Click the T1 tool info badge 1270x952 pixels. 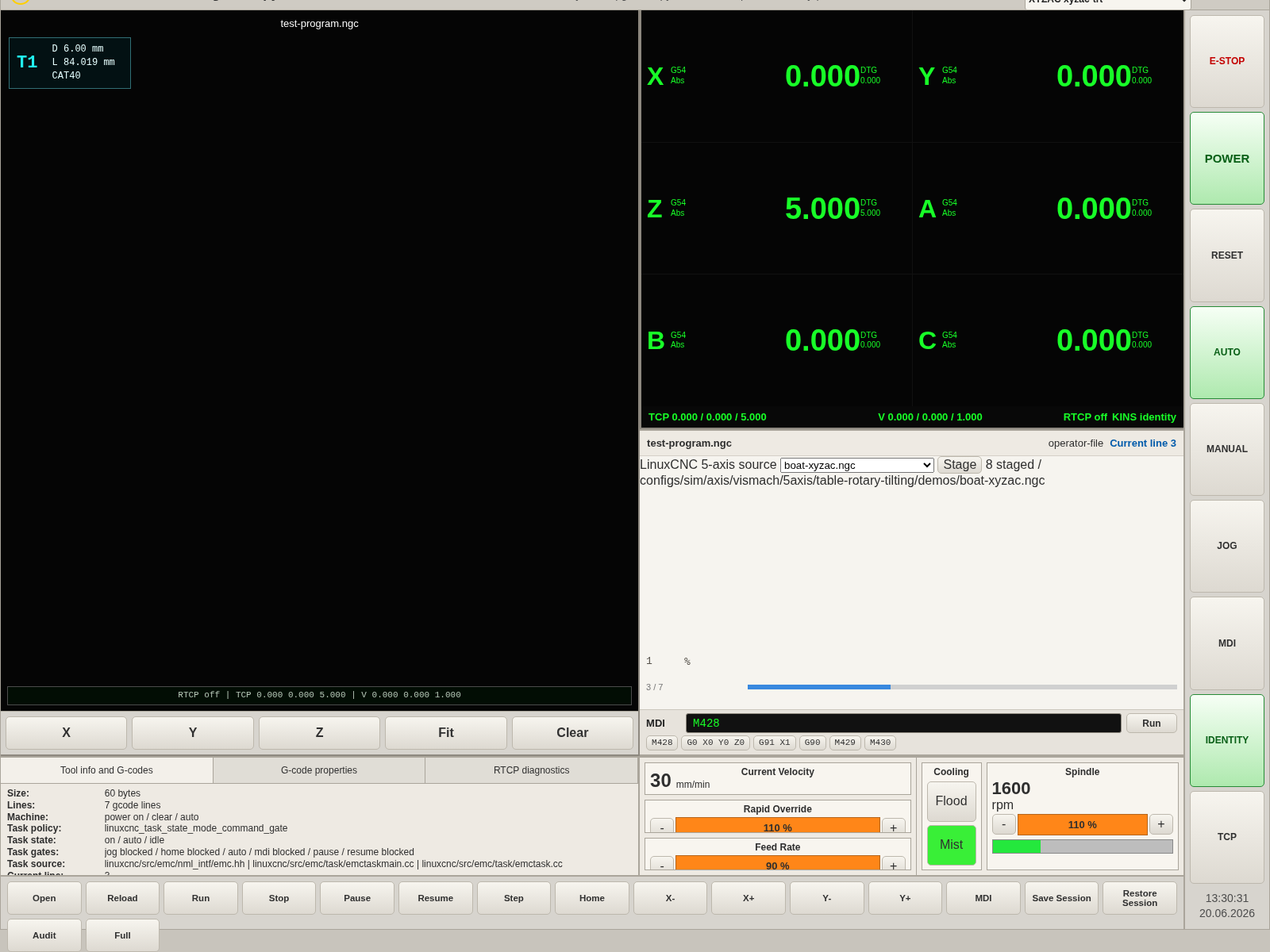70,63
